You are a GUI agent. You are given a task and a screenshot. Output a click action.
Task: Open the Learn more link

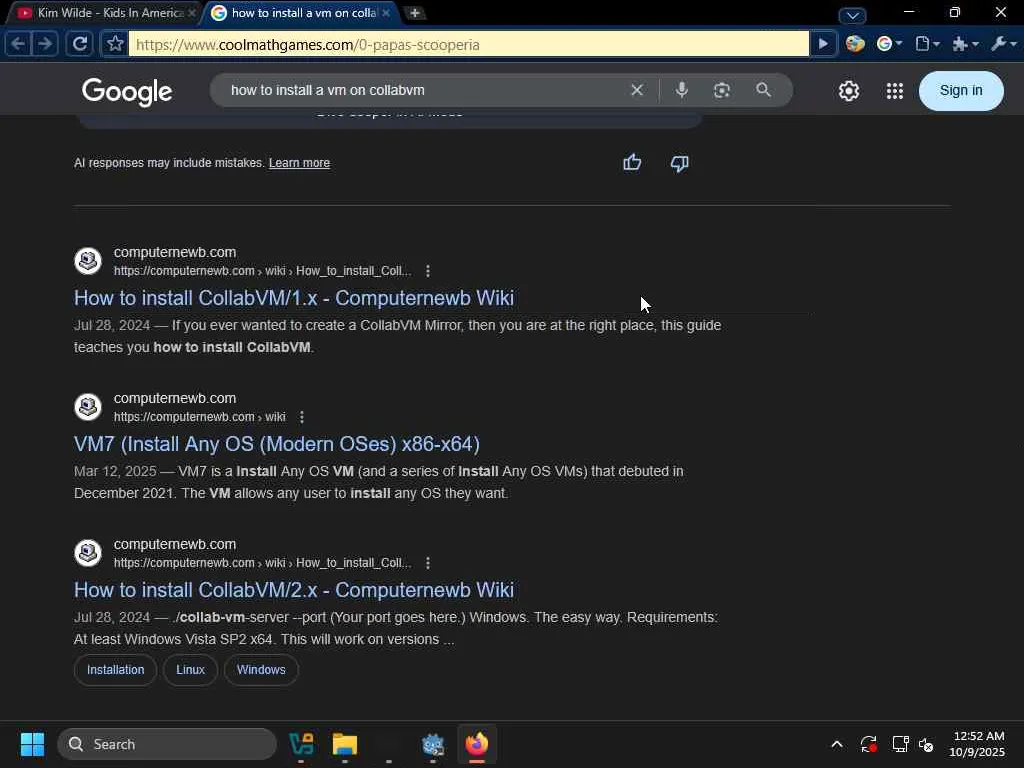[299, 163]
